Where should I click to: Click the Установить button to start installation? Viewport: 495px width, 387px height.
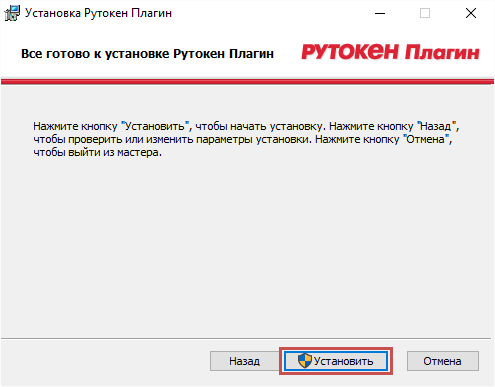(336, 361)
